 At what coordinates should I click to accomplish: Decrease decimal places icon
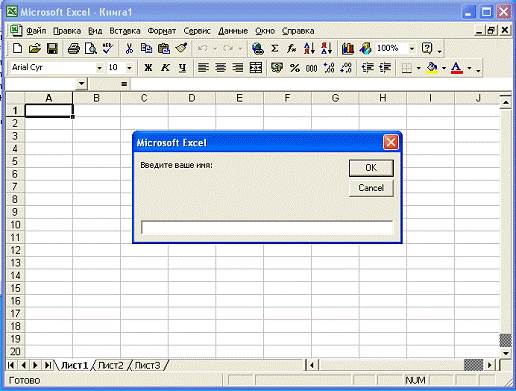coord(346,68)
